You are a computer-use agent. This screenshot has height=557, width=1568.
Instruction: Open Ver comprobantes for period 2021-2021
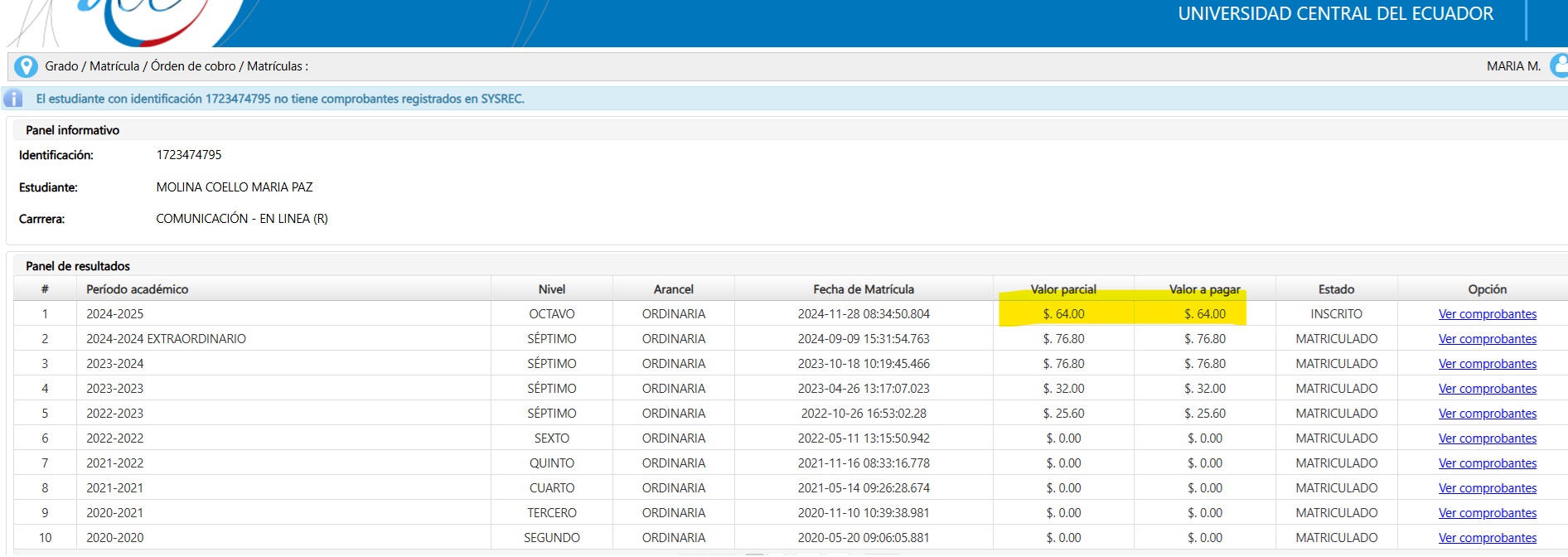(x=1487, y=488)
